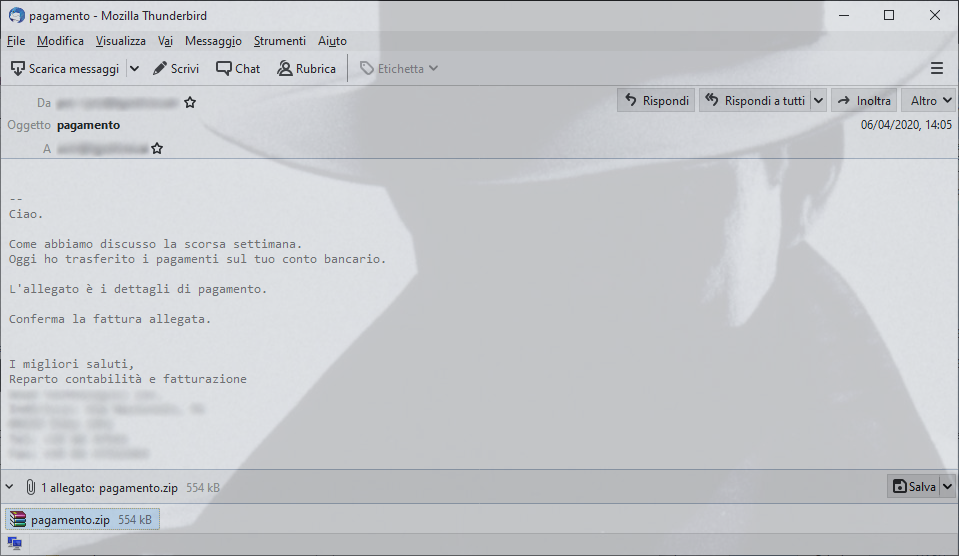This screenshot has height=556, width=959.
Task: Open the Rispondi a tutti dropdown arrow
Action: [818, 100]
